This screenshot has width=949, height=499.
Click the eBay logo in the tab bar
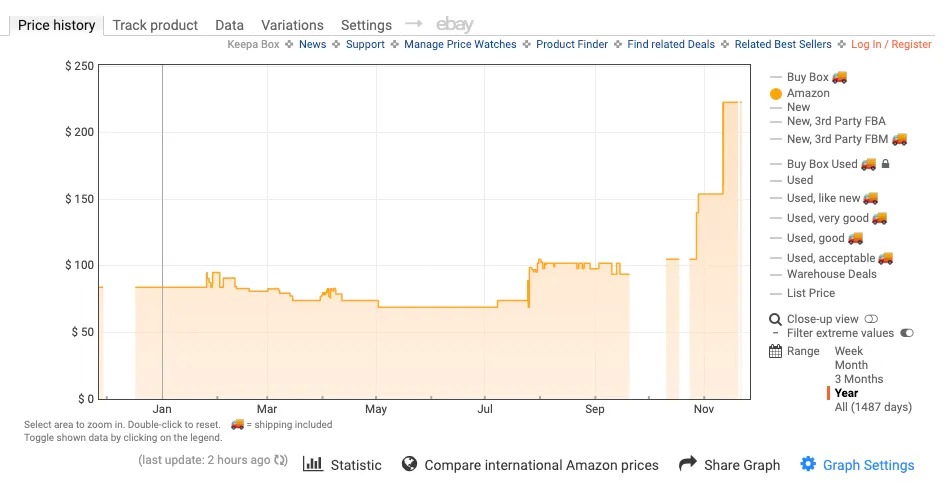455,25
